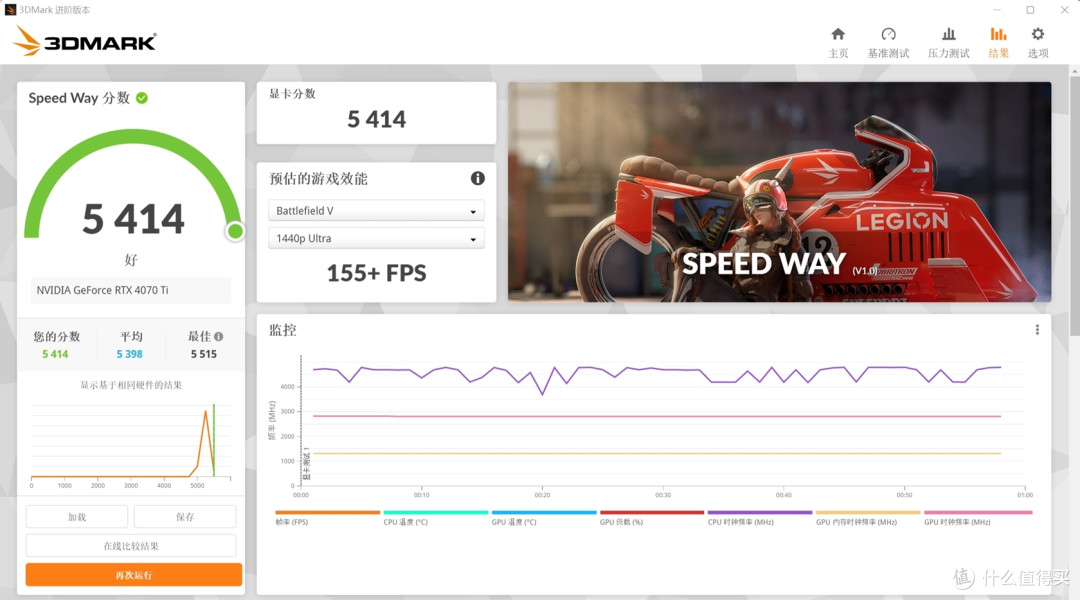Click the 最佳 score value 5 515
1080x600 pixels.
coord(204,354)
